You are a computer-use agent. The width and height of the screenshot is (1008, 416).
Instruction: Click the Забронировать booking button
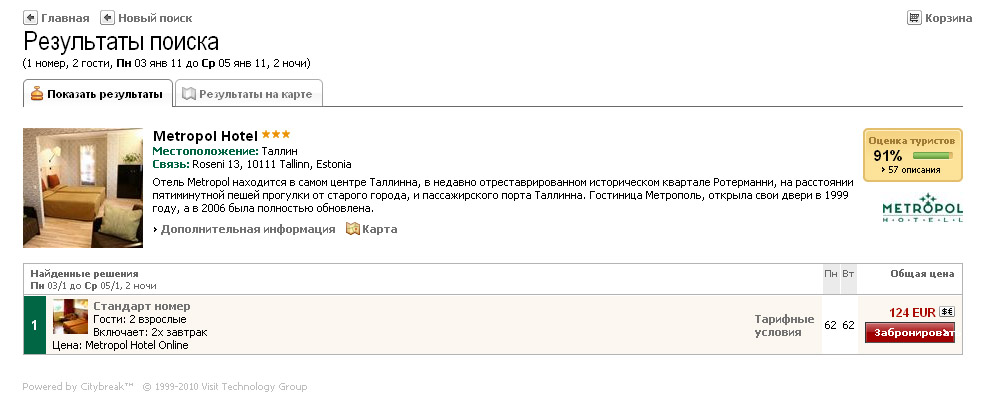(910, 332)
